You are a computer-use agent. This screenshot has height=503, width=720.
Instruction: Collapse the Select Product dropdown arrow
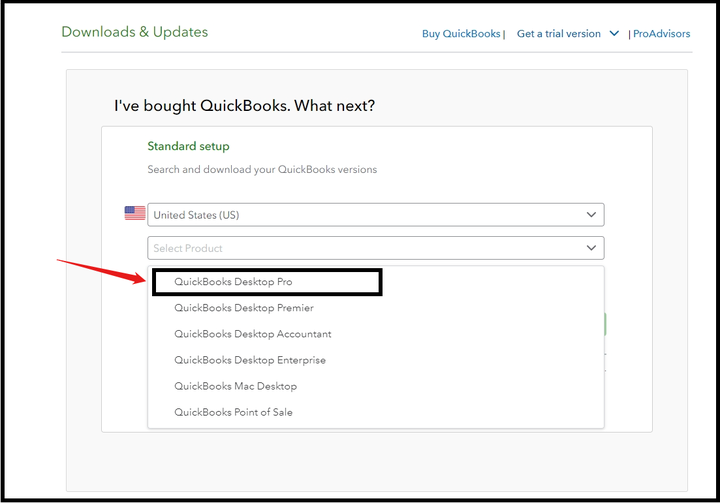point(591,247)
